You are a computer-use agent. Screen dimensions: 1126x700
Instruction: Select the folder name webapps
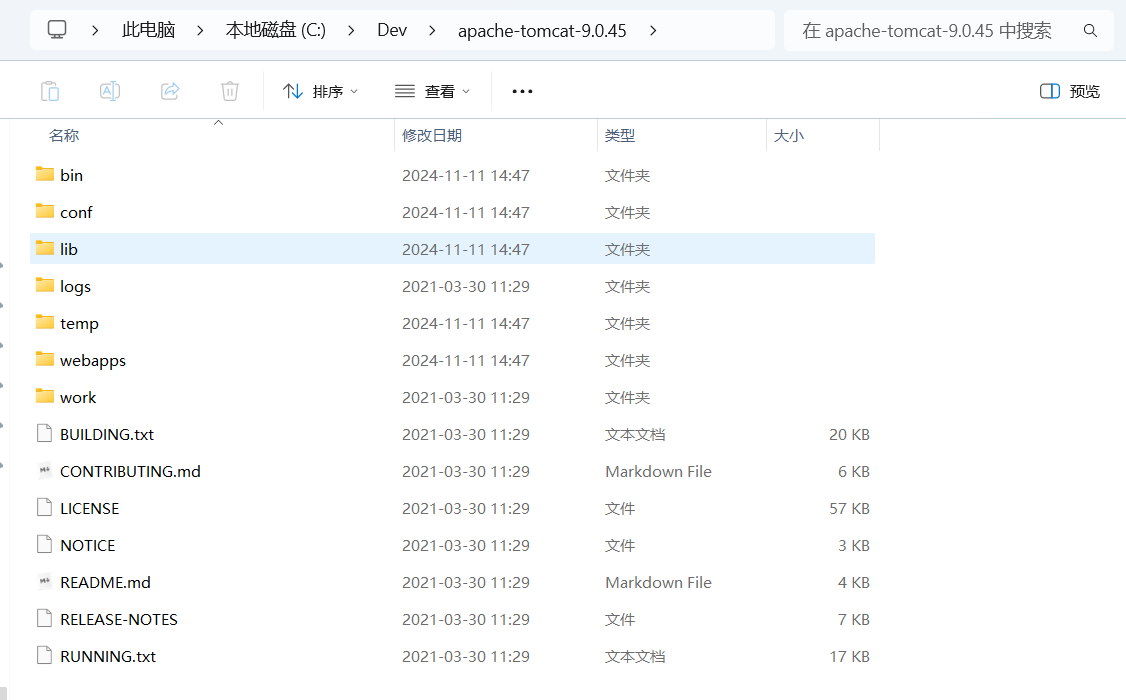[93, 360]
